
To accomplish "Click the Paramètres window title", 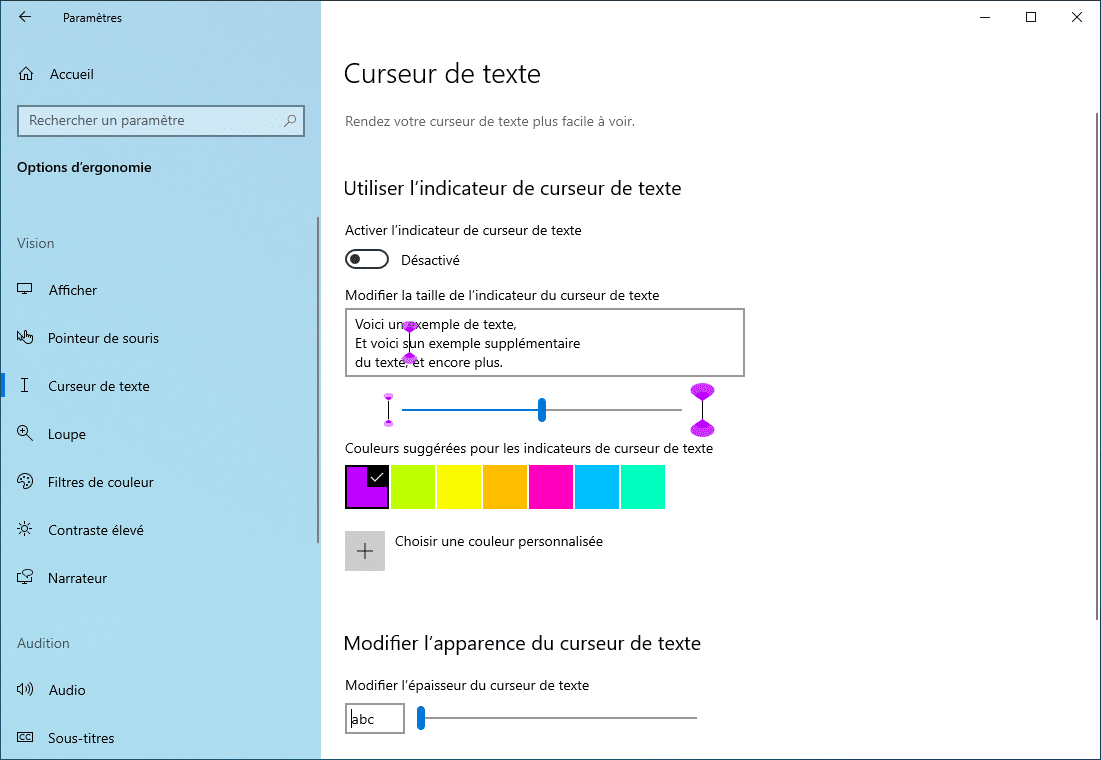I will (x=93, y=18).
